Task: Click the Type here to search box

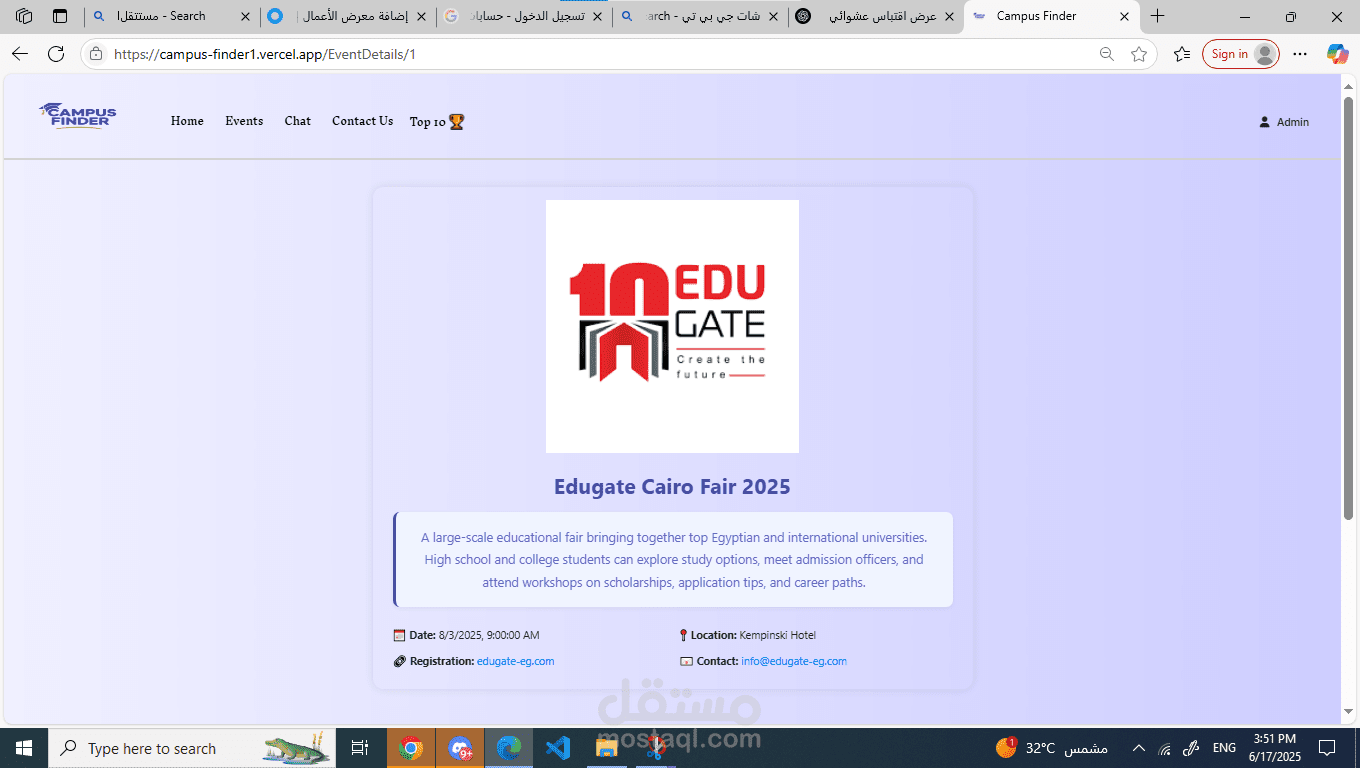Action: coord(190,748)
